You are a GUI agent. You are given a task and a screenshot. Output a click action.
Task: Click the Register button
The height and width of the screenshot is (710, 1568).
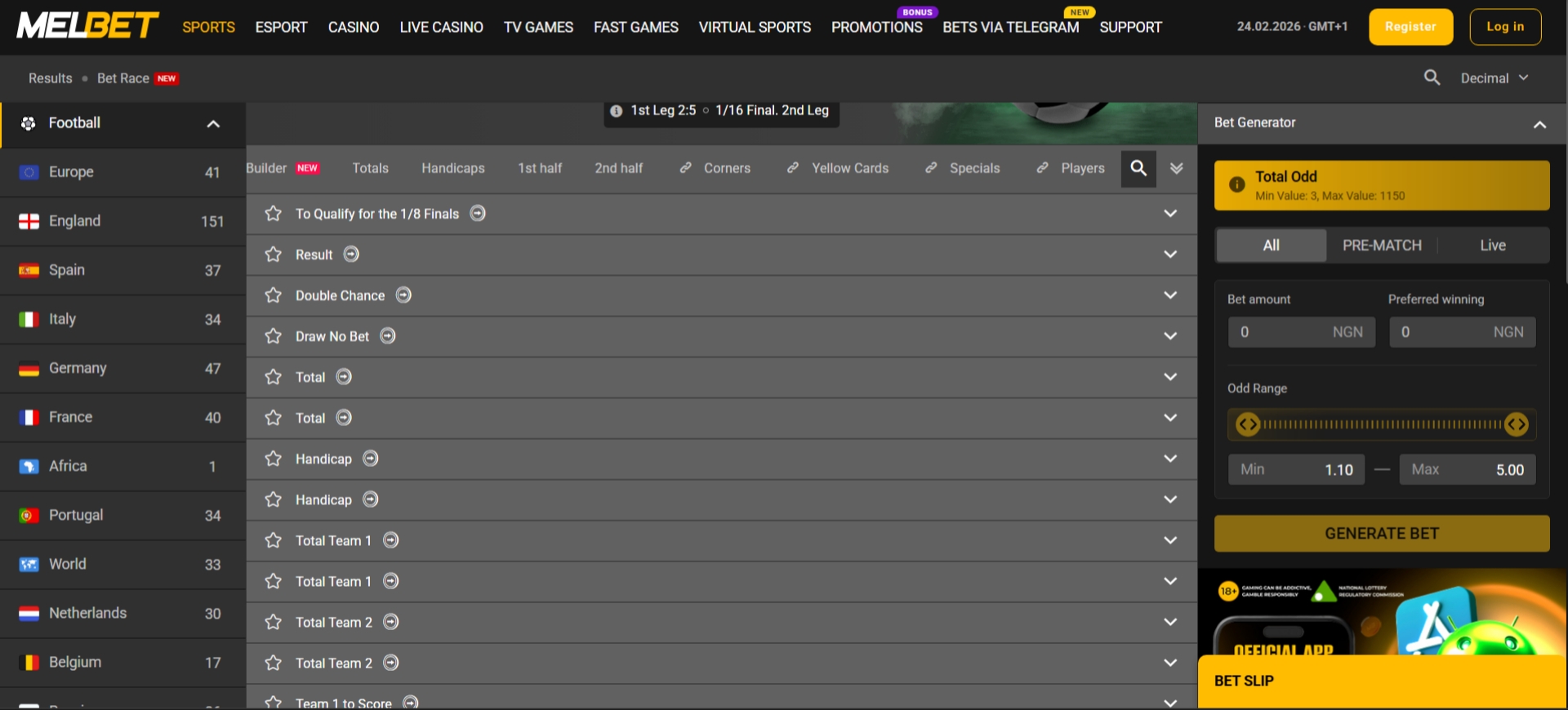click(1410, 26)
